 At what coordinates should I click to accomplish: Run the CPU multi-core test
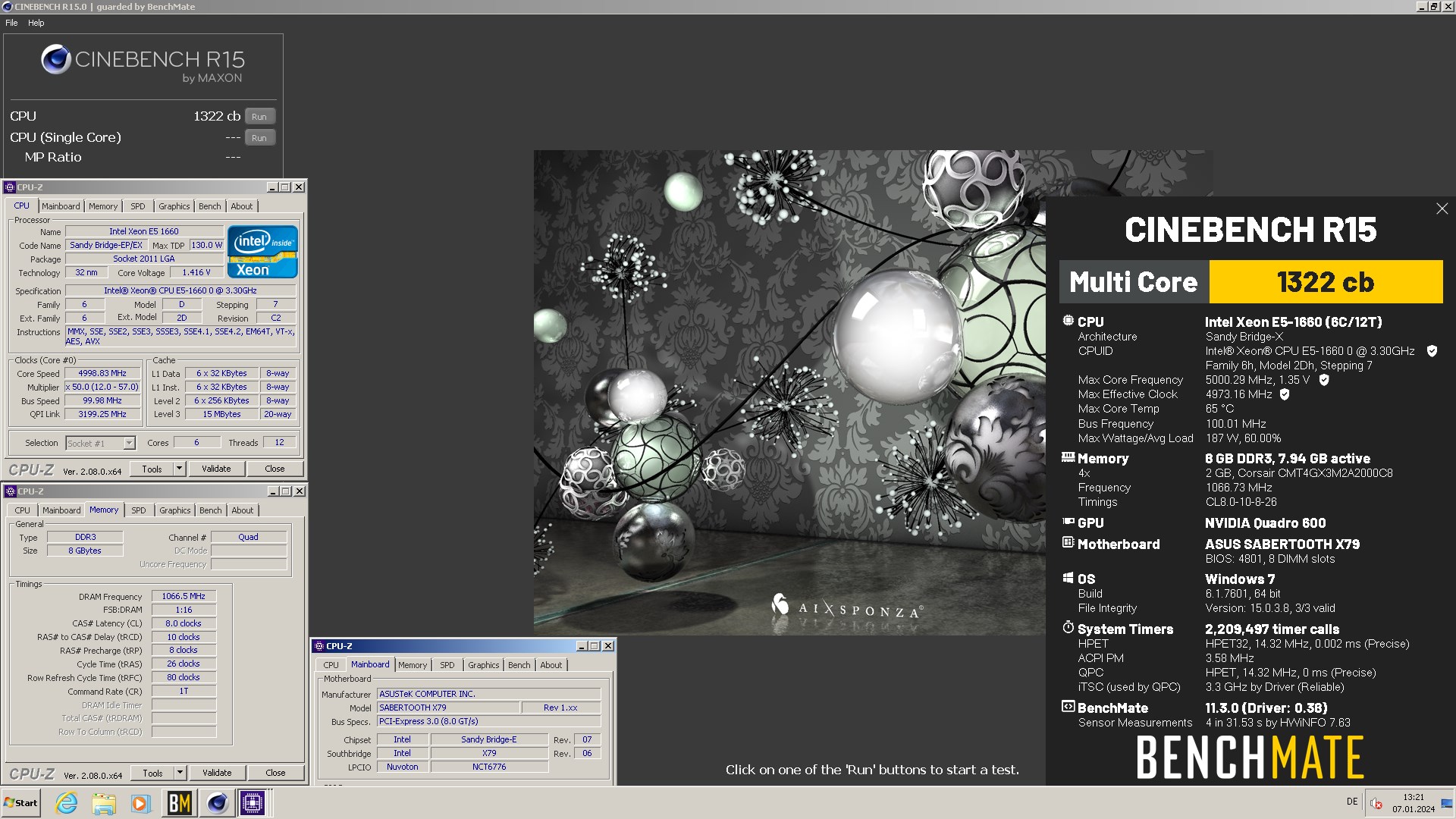coord(259,117)
